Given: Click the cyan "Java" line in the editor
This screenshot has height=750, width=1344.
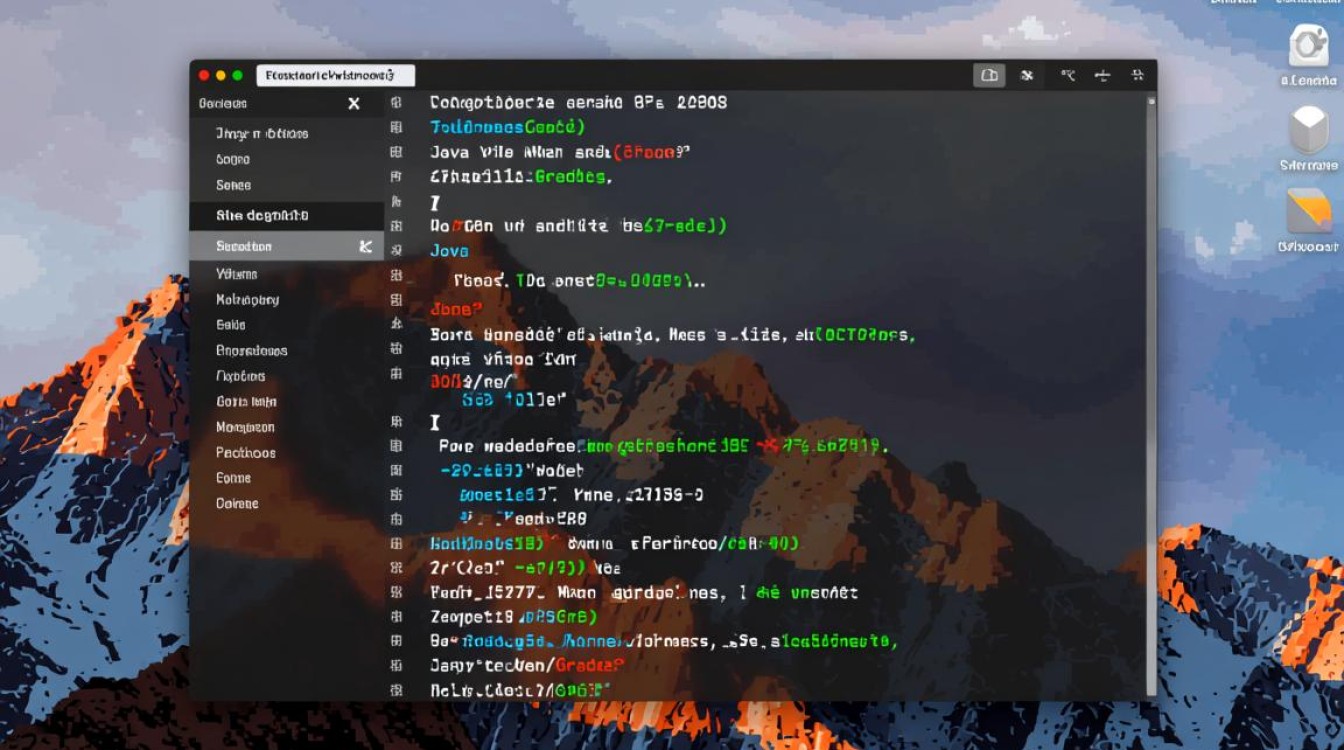Looking at the screenshot, I should [x=449, y=251].
